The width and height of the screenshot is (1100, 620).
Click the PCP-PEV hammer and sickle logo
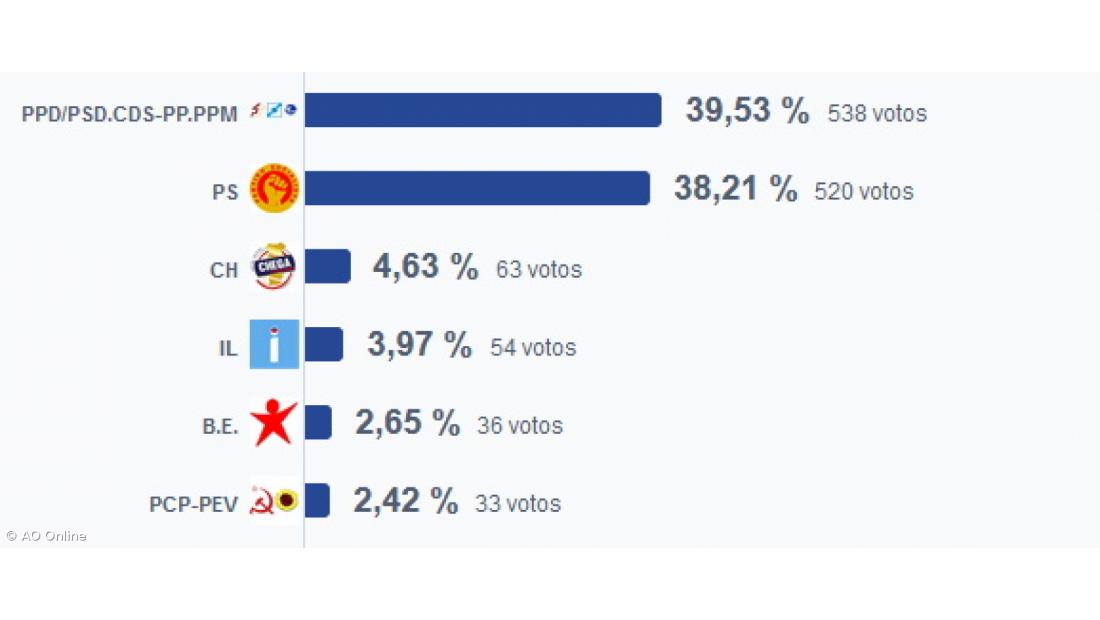tap(262, 502)
